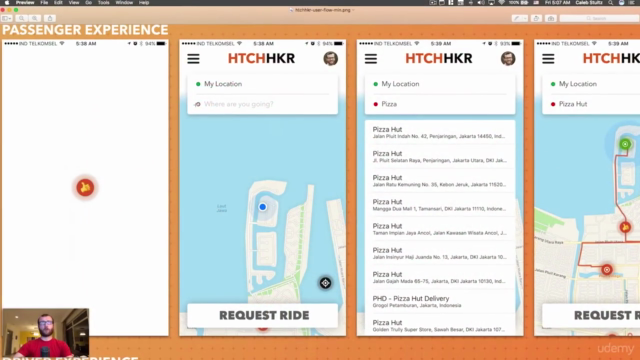Click REQUEST RIDE on the map screen
This screenshot has height=360, width=640.
tap(262, 315)
